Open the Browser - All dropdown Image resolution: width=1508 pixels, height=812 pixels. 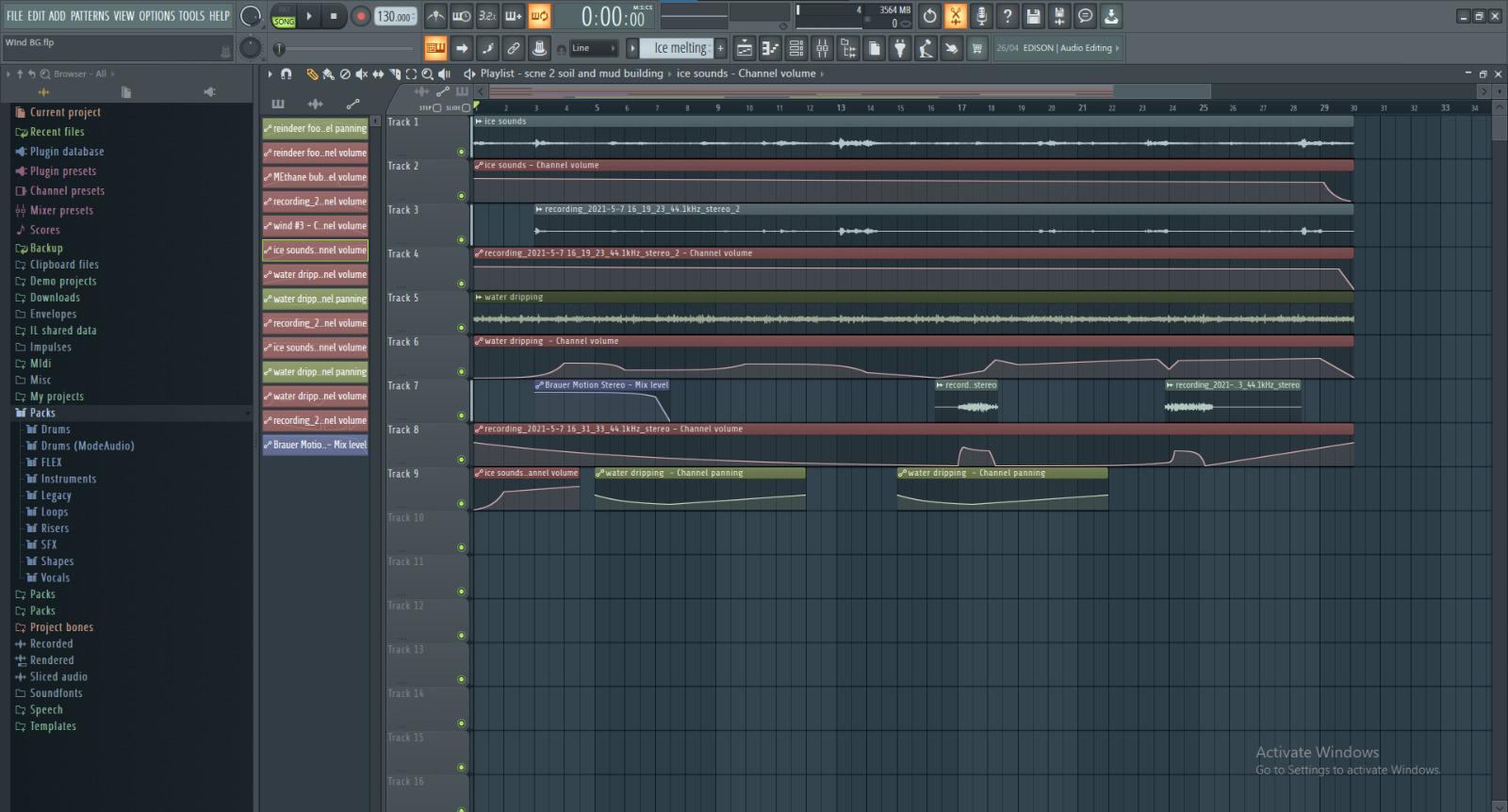[84, 73]
